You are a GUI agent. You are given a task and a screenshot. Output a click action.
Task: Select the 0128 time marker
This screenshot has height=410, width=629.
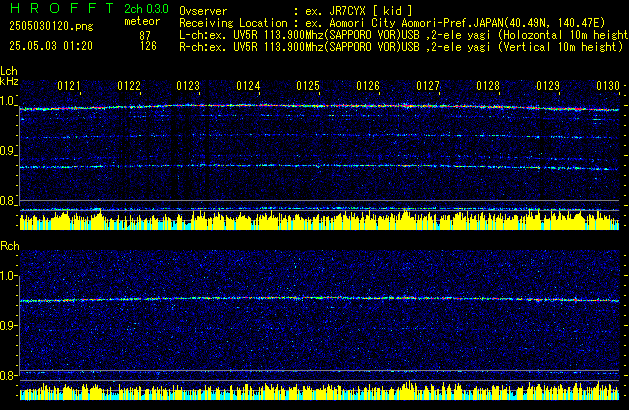488,86
